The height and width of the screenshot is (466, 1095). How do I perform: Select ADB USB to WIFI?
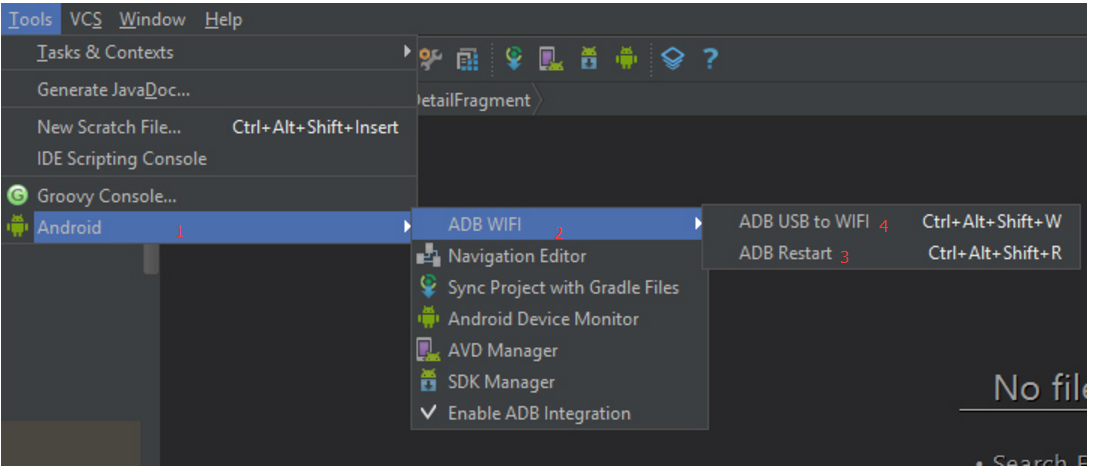803,222
